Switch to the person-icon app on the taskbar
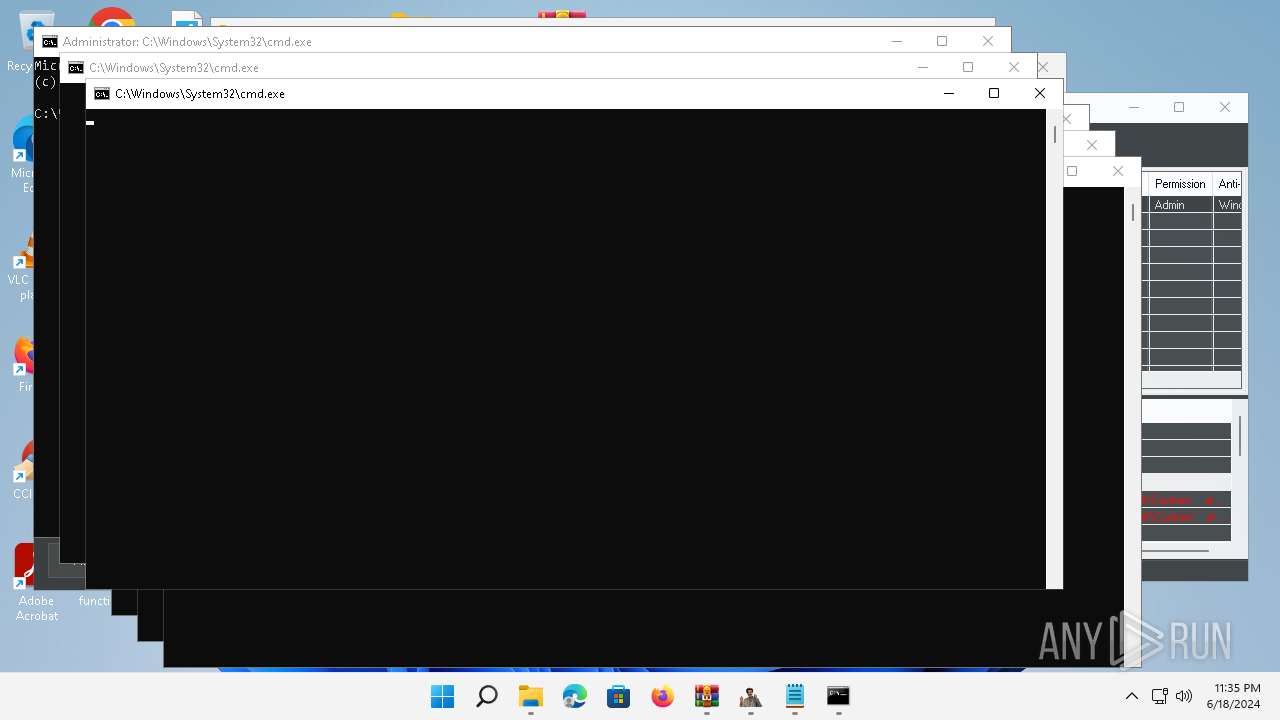 (x=750, y=696)
